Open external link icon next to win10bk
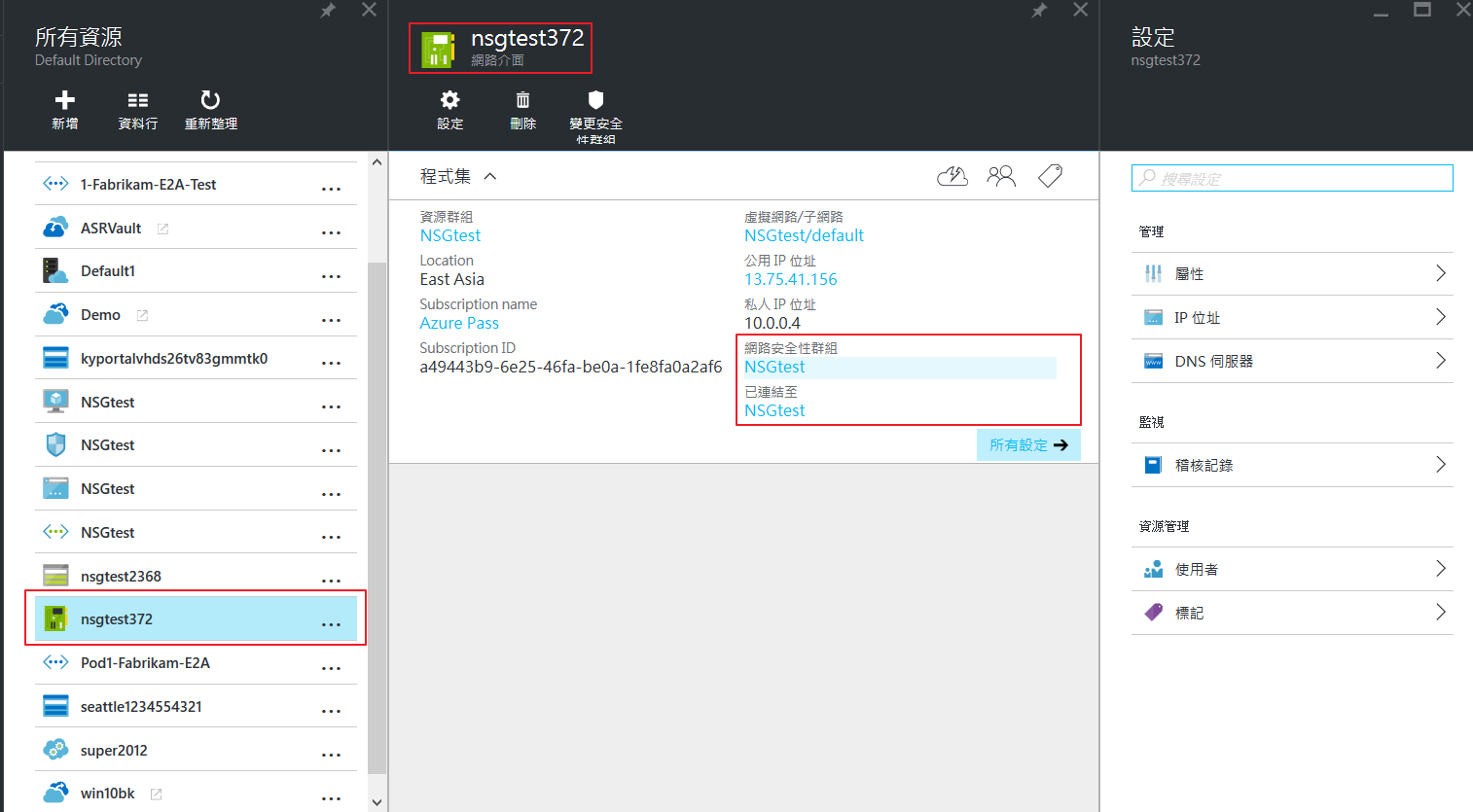Viewport: 1473px width, 812px height. 156,794
